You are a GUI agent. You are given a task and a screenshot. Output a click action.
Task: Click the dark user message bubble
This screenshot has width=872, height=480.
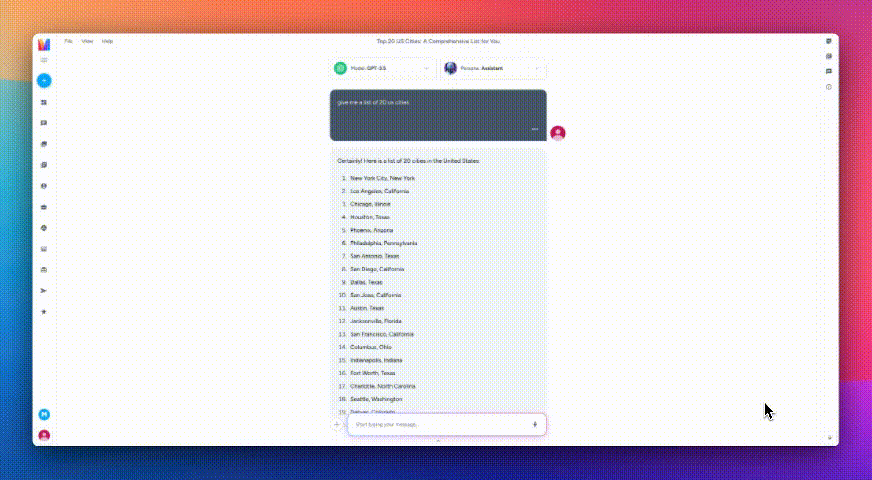click(x=438, y=115)
